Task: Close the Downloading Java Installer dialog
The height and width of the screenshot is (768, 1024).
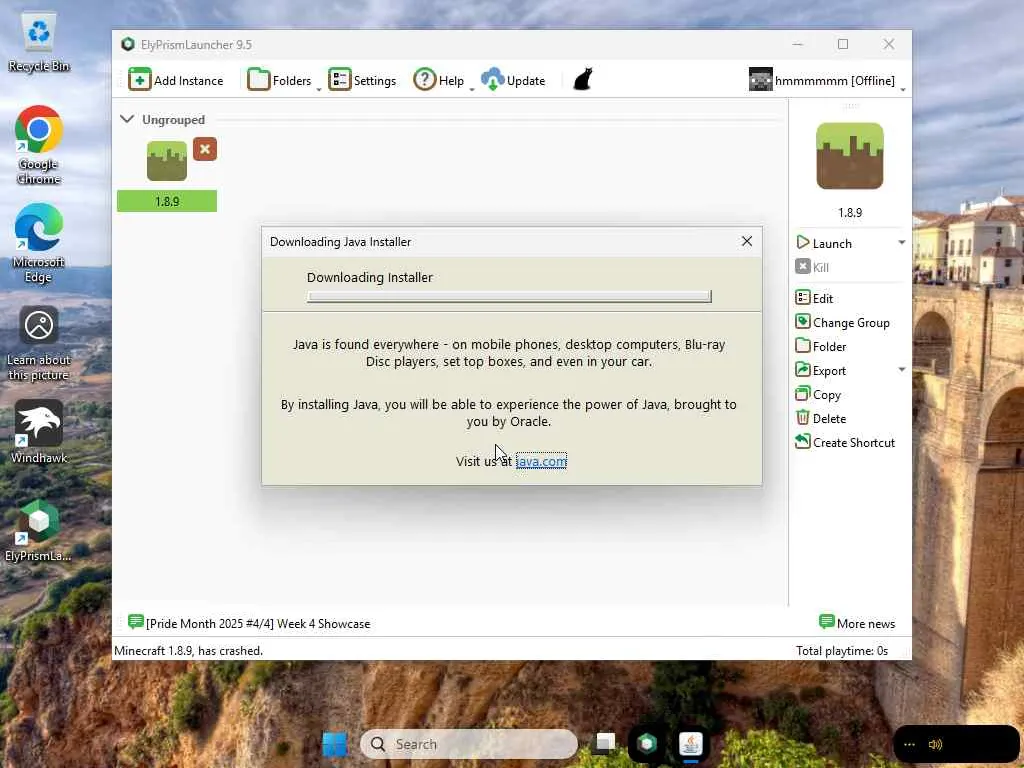Action: tap(746, 242)
